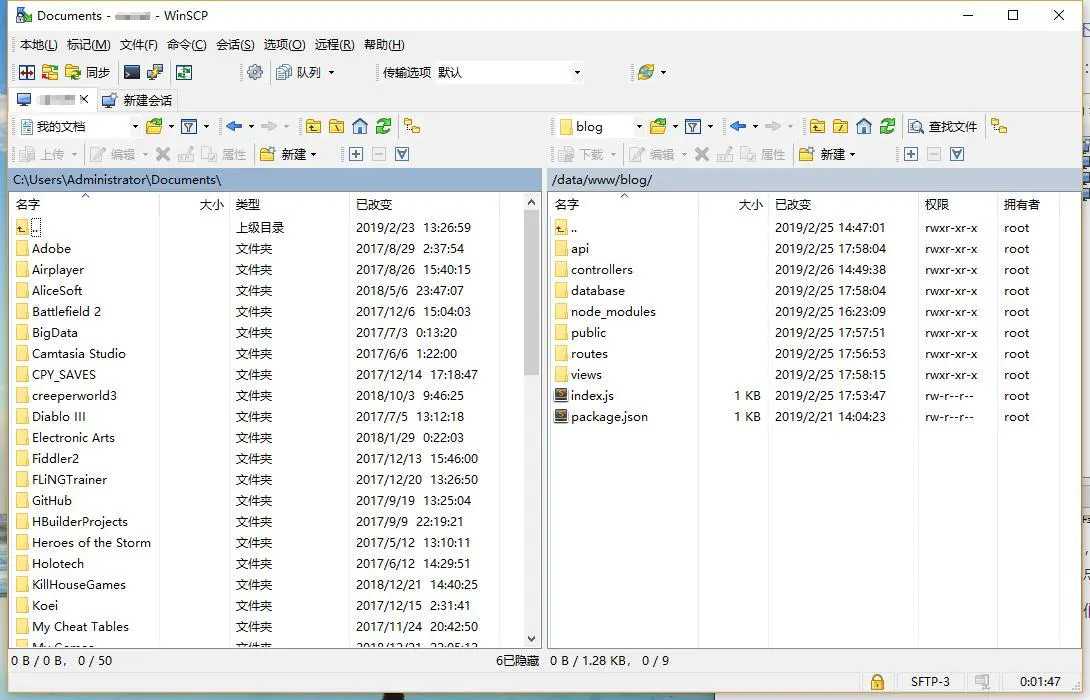Click local panel 新建 button
The width and height of the screenshot is (1090, 700).
(287, 154)
